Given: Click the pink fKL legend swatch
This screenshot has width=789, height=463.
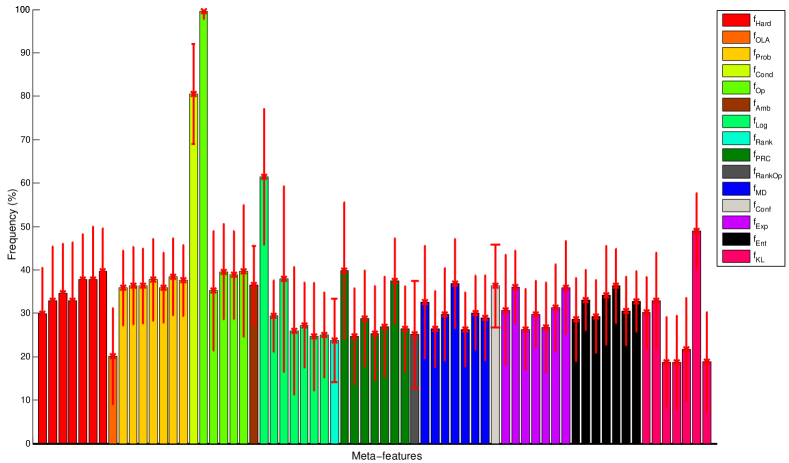Looking at the screenshot, I should pos(736,257).
